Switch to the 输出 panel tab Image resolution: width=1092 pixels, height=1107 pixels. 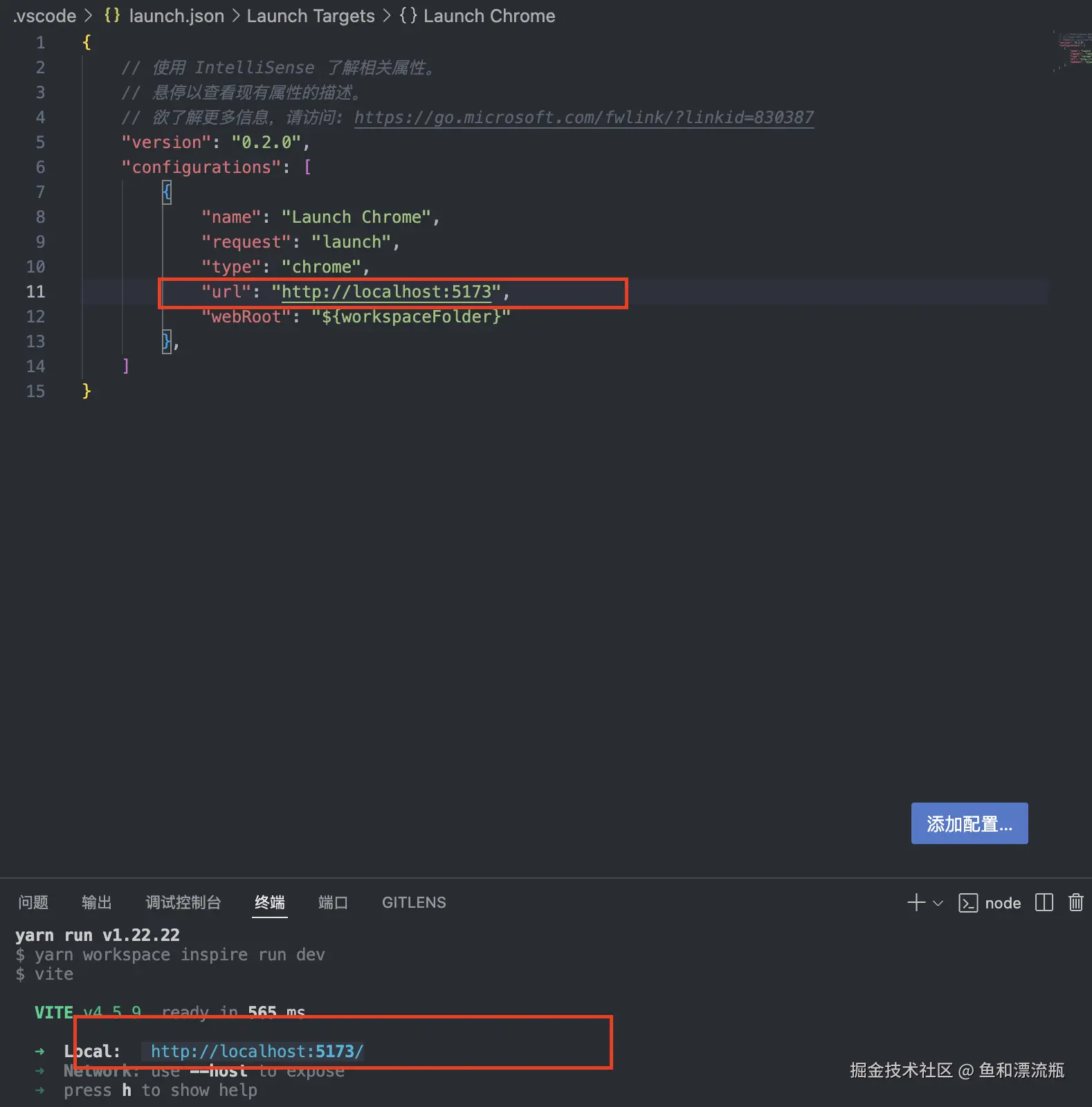[x=96, y=902]
